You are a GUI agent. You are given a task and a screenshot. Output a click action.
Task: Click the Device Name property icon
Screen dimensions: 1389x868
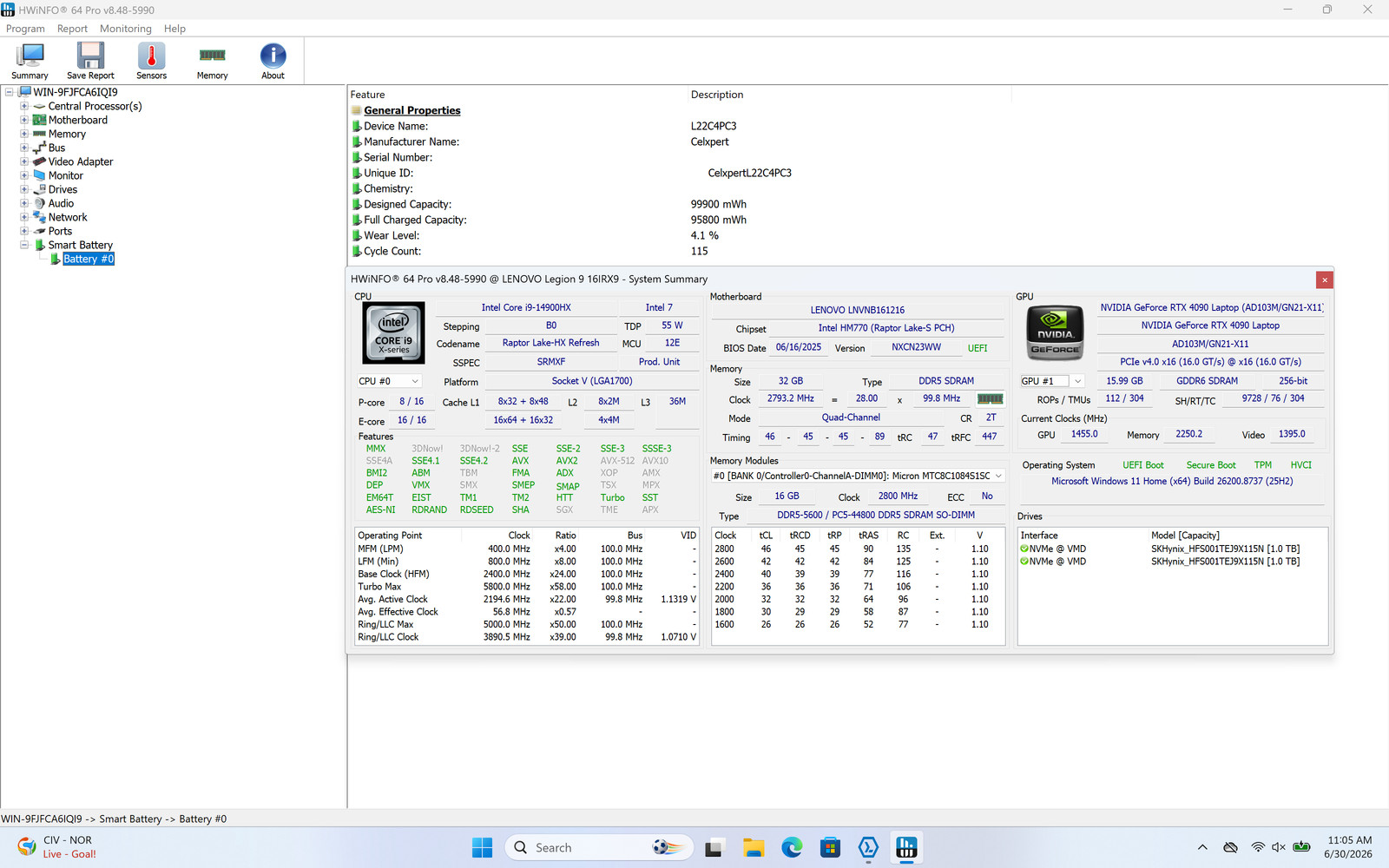pyautogui.click(x=357, y=126)
